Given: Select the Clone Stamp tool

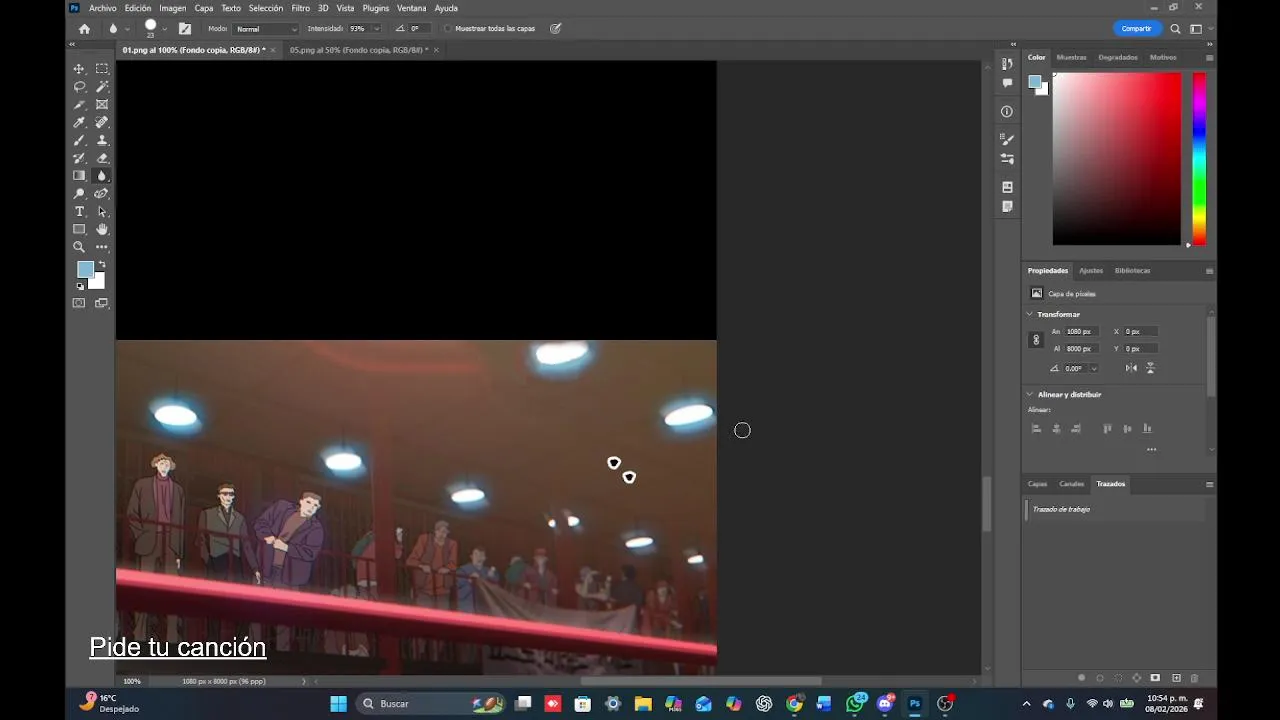Looking at the screenshot, I should click(102, 140).
